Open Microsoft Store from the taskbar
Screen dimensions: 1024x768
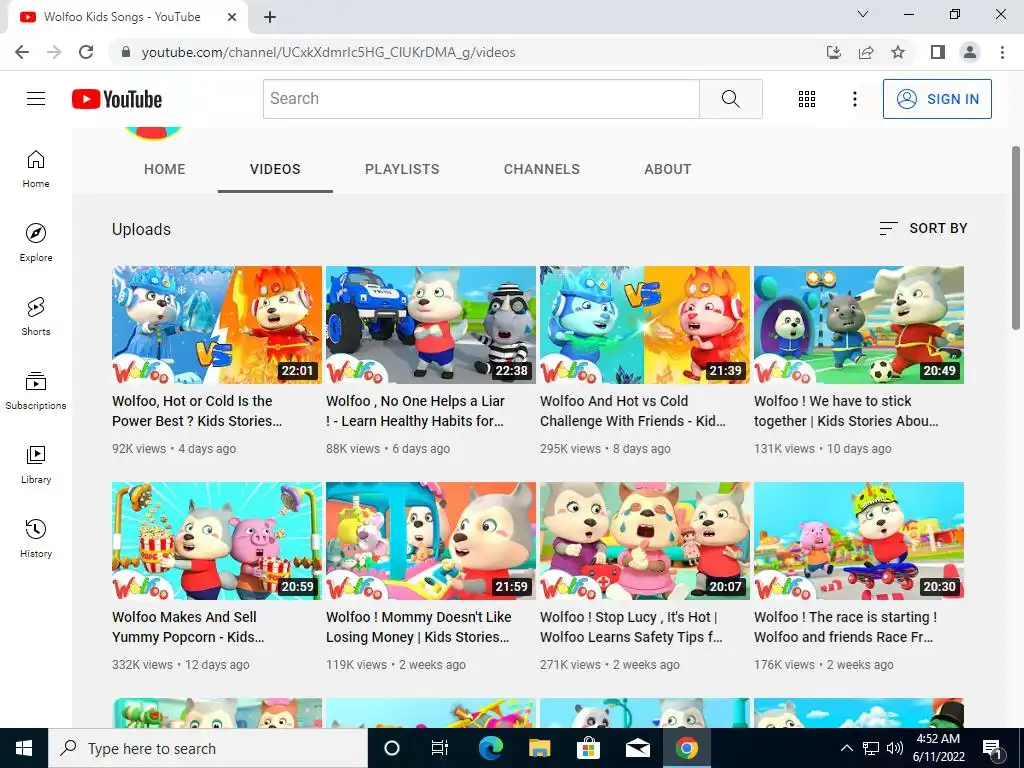click(588, 748)
